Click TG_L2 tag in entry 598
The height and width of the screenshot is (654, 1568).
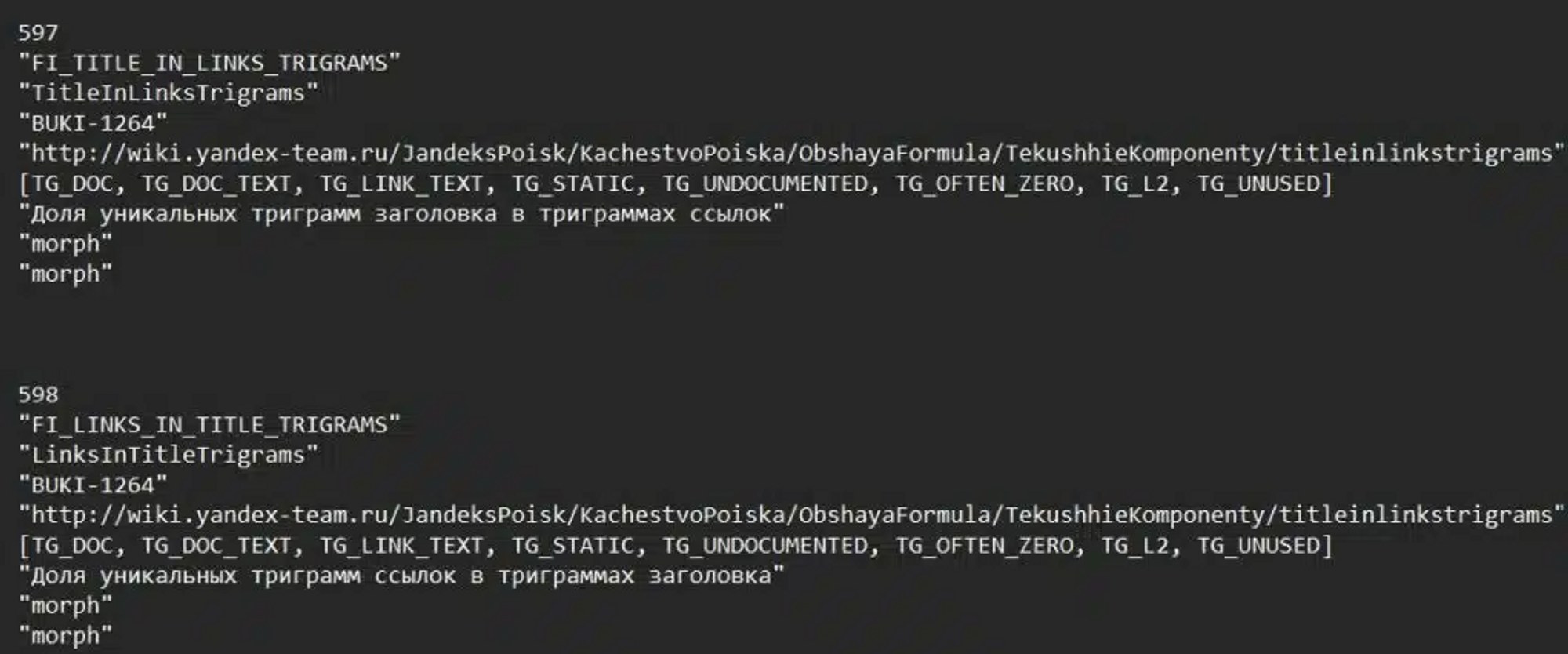click(1135, 546)
